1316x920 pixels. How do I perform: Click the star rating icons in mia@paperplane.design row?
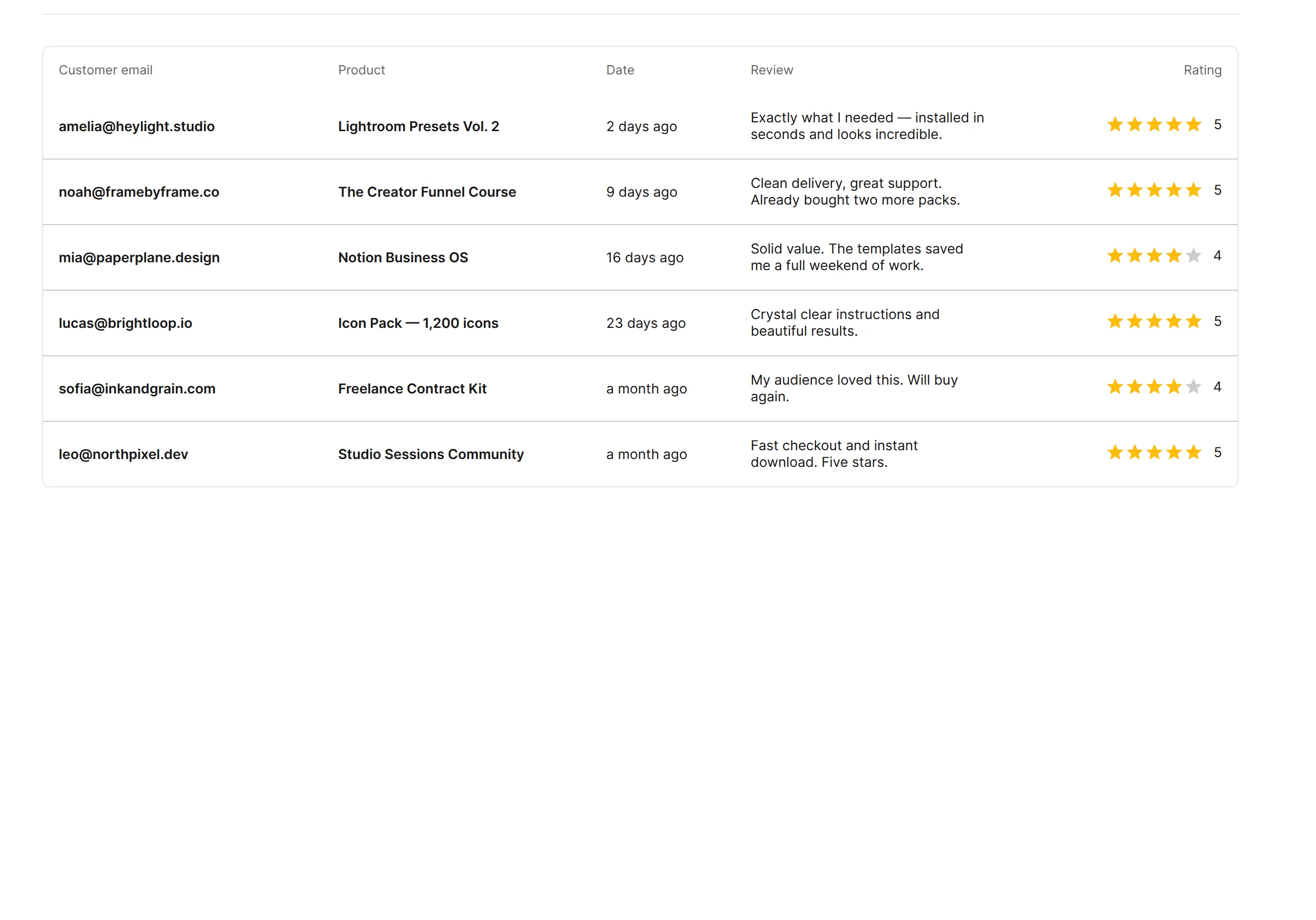tap(1154, 255)
